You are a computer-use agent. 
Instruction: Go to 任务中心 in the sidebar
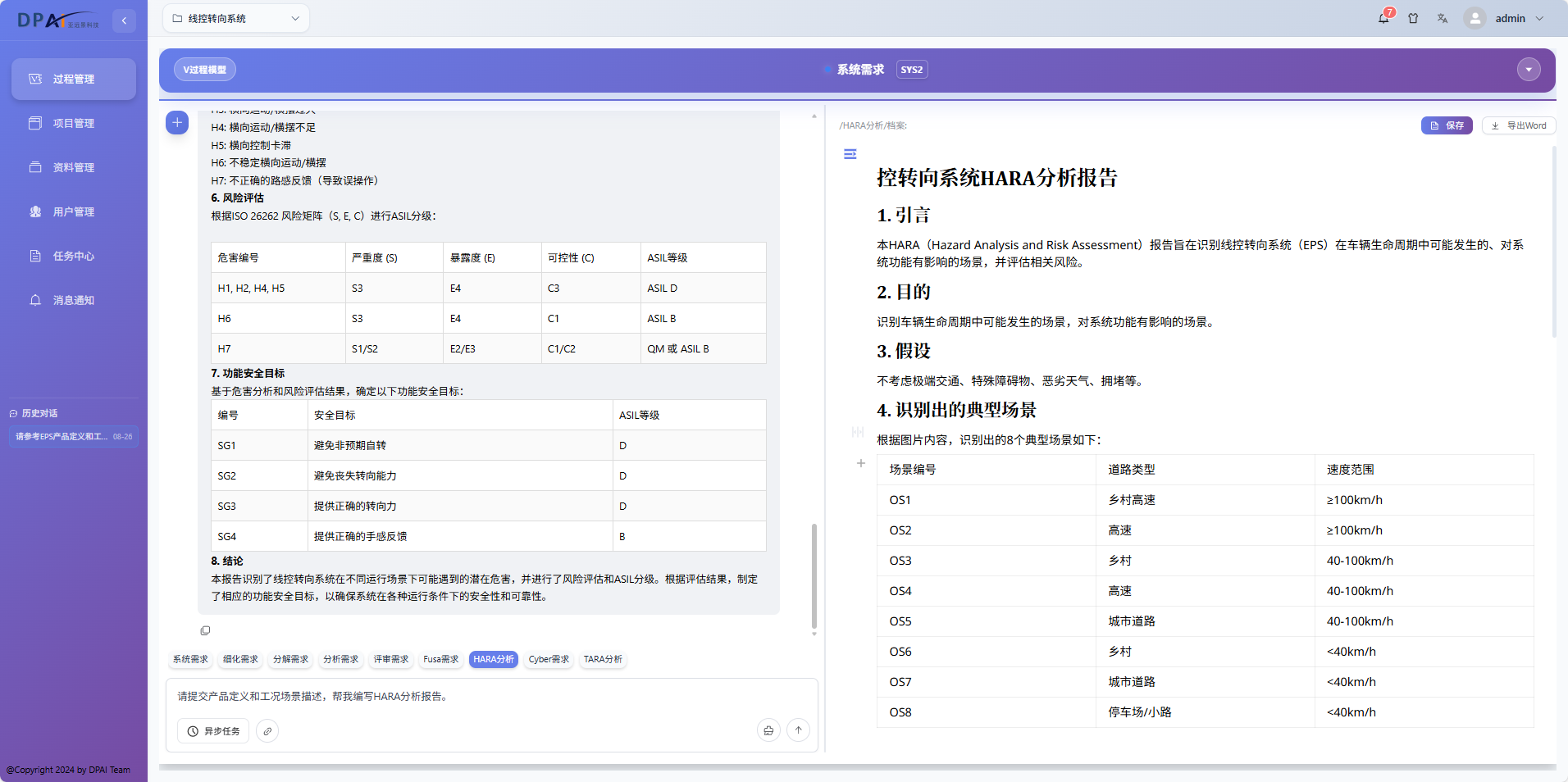[x=74, y=256]
